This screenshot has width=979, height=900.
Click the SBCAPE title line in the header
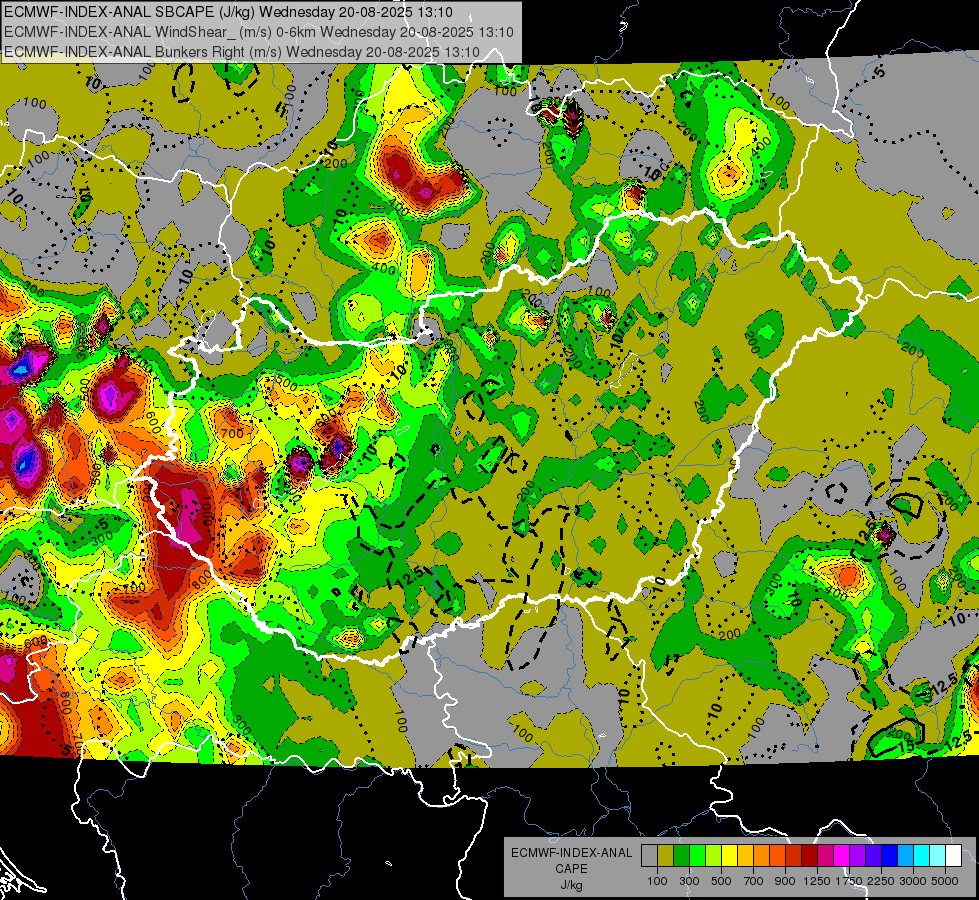(229, 12)
